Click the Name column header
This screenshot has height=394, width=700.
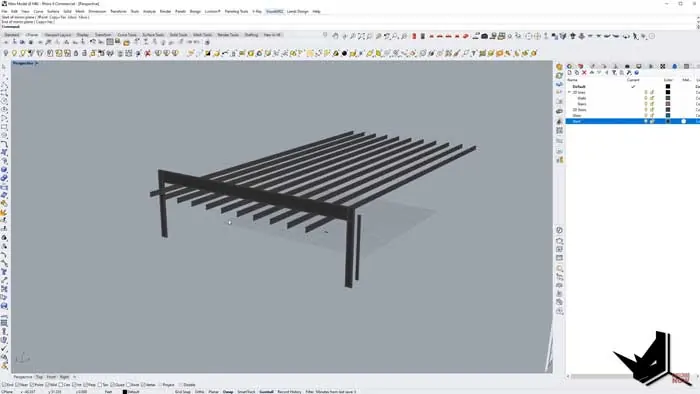tap(572, 80)
